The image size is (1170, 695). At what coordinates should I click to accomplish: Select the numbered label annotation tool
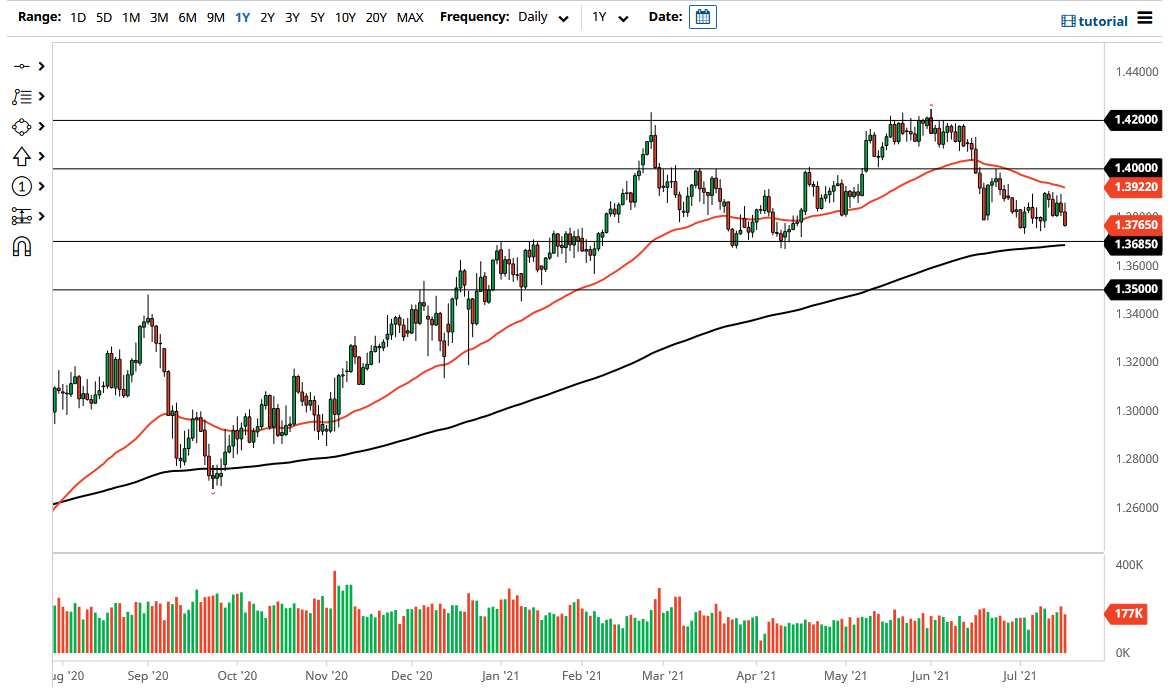click(20, 186)
